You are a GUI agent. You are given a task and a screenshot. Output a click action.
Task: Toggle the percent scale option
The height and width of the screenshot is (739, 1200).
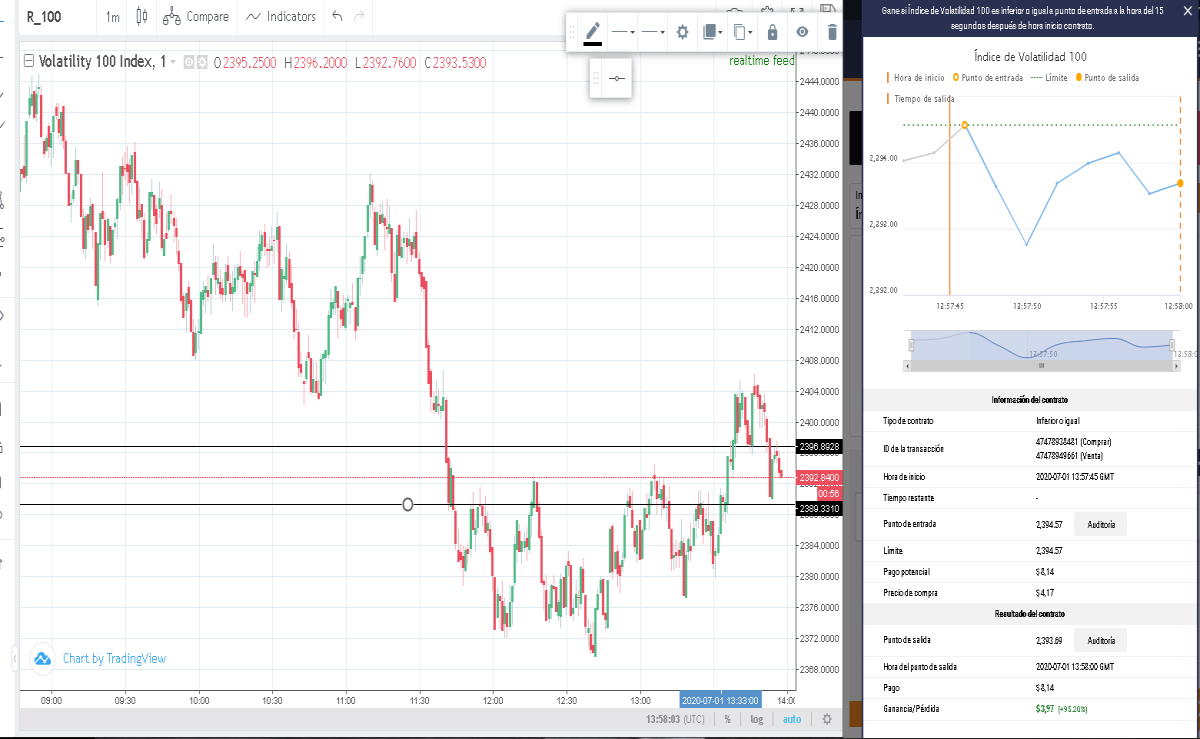(727, 719)
